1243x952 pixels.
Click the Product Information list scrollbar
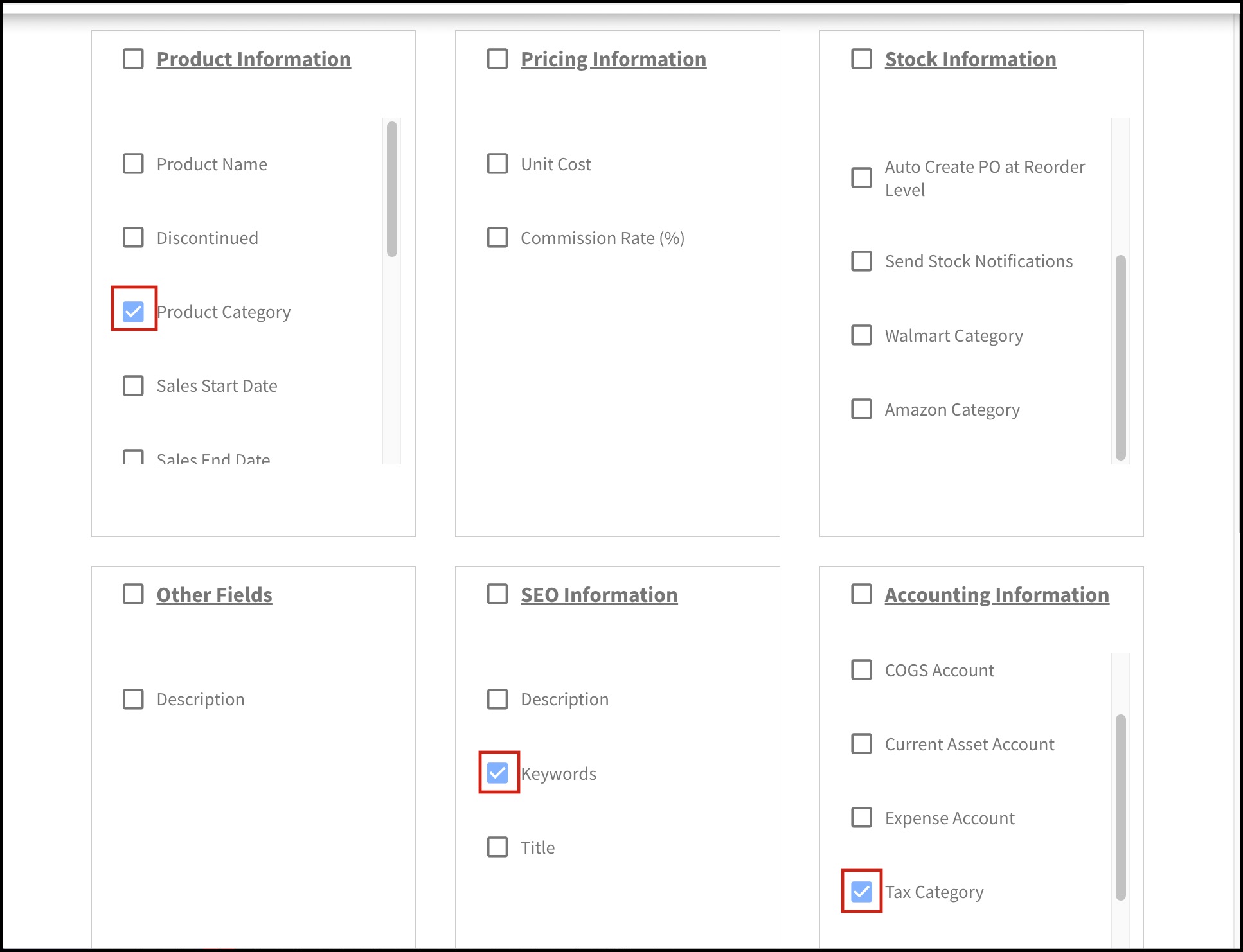[x=392, y=190]
